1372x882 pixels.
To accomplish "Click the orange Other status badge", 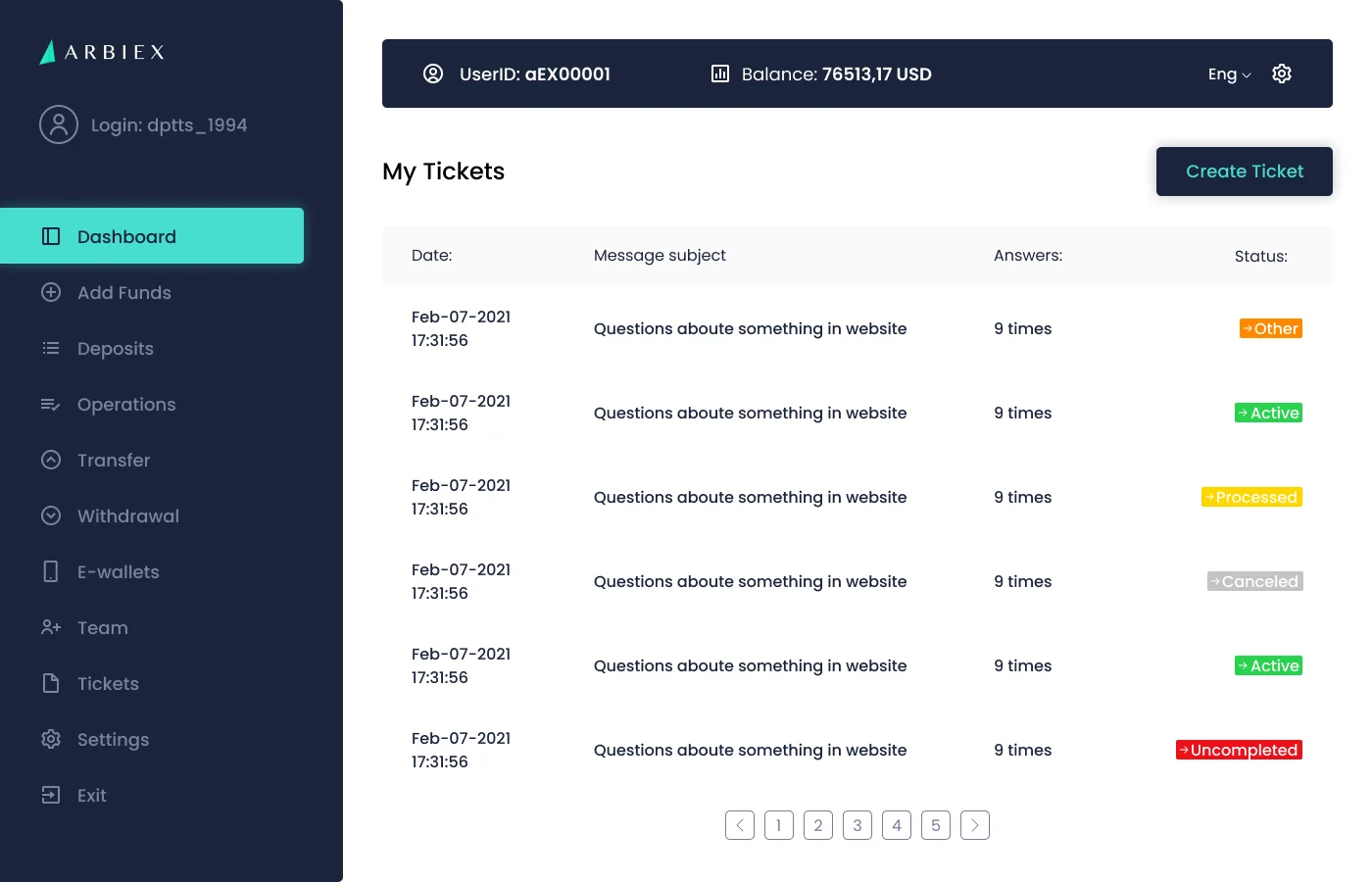I will click(x=1271, y=328).
